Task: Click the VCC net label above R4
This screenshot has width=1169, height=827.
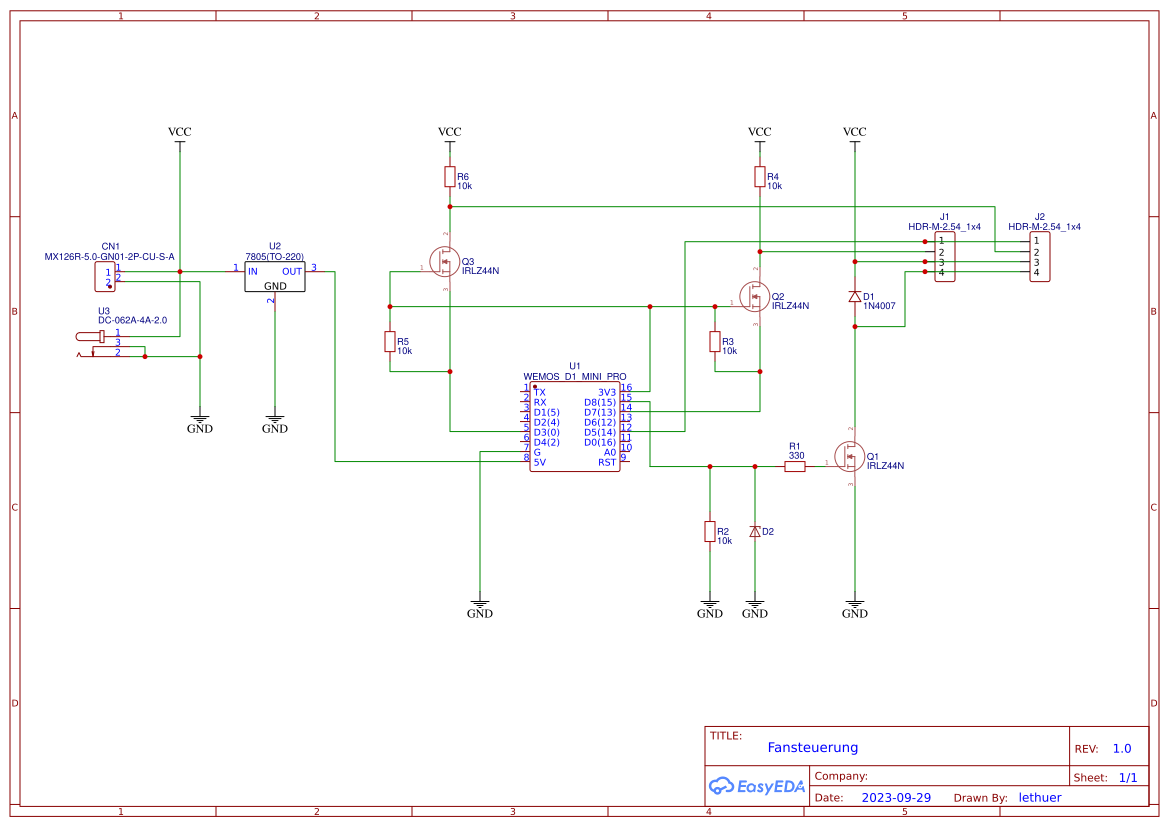Action: coord(760,131)
